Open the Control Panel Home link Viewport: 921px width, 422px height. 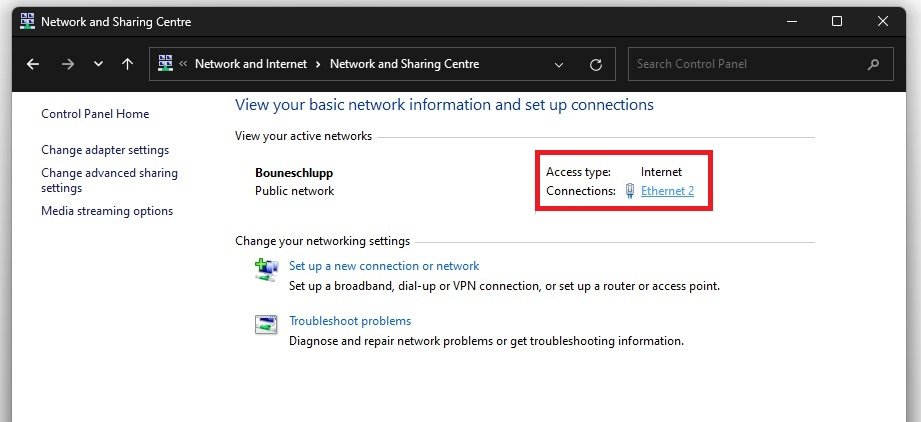click(x=95, y=114)
